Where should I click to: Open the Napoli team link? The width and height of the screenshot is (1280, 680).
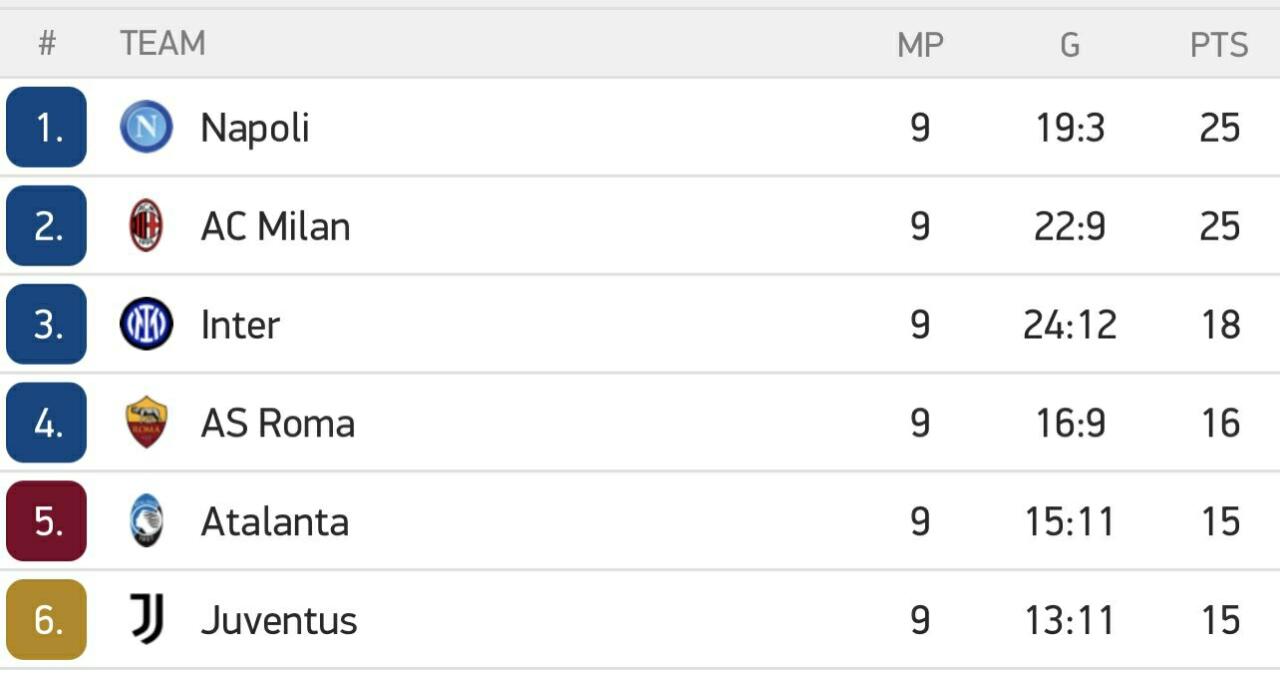[x=255, y=128]
